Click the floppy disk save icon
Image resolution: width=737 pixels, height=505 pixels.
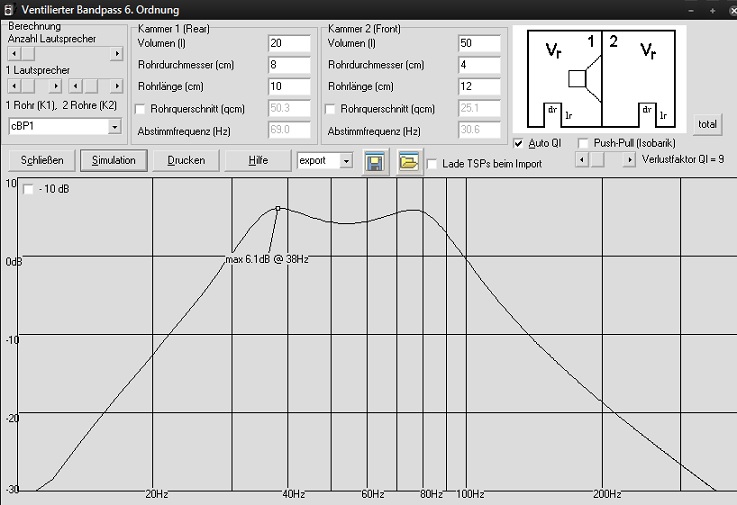(x=375, y=163)
